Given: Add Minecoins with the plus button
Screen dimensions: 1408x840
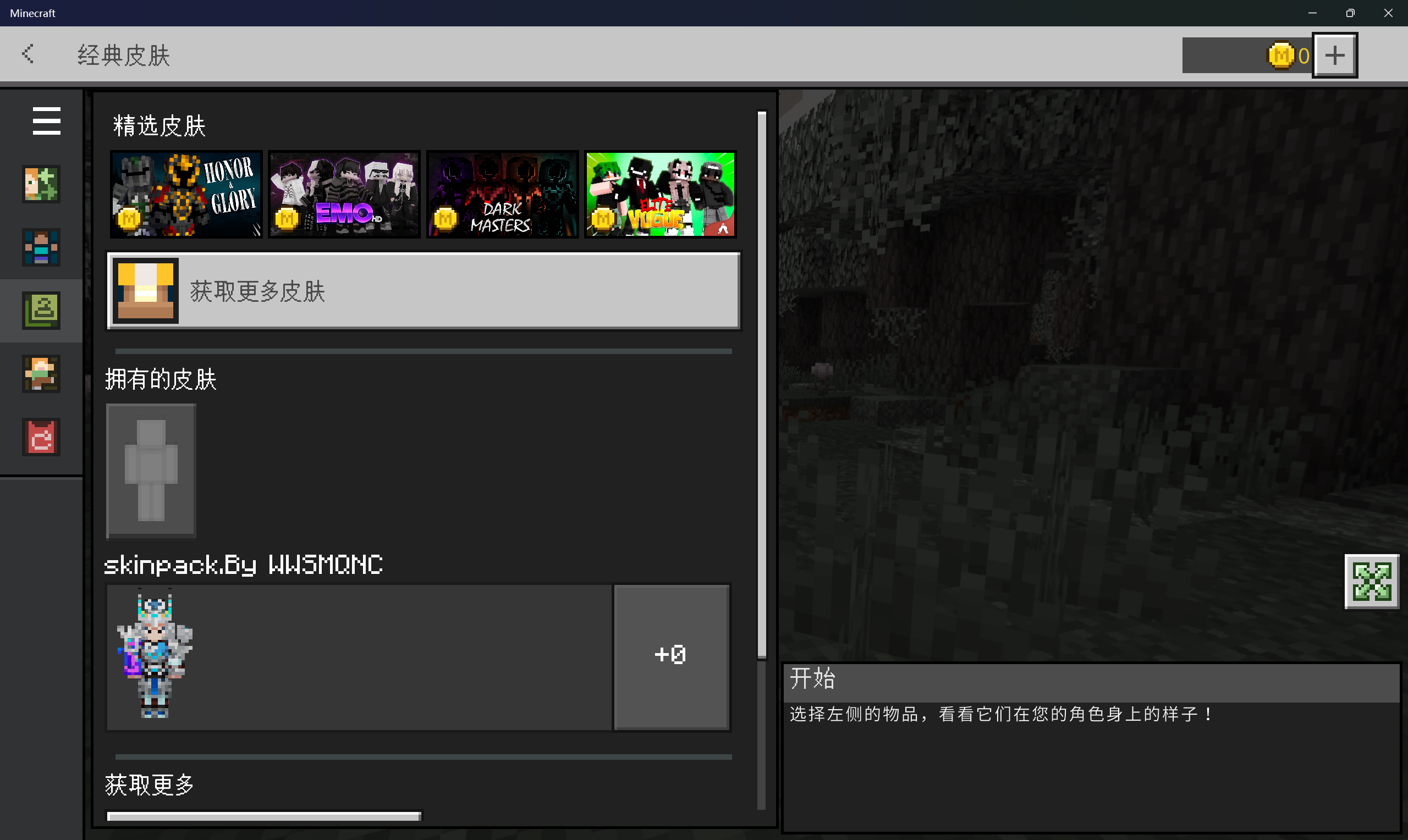Looking at the screenshot, I should pyautogui.click(x=1334, y=55).
